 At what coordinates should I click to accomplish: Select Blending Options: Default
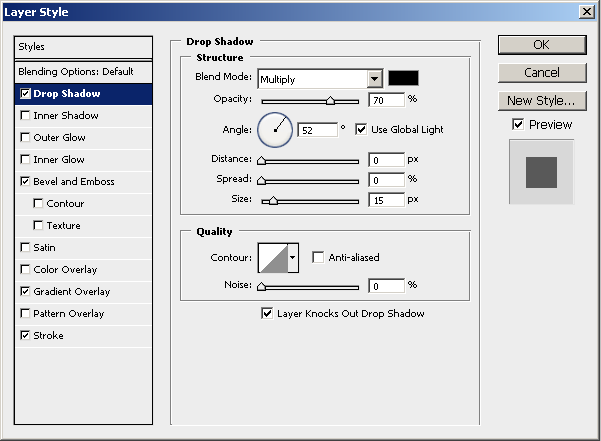pos(75,72)
